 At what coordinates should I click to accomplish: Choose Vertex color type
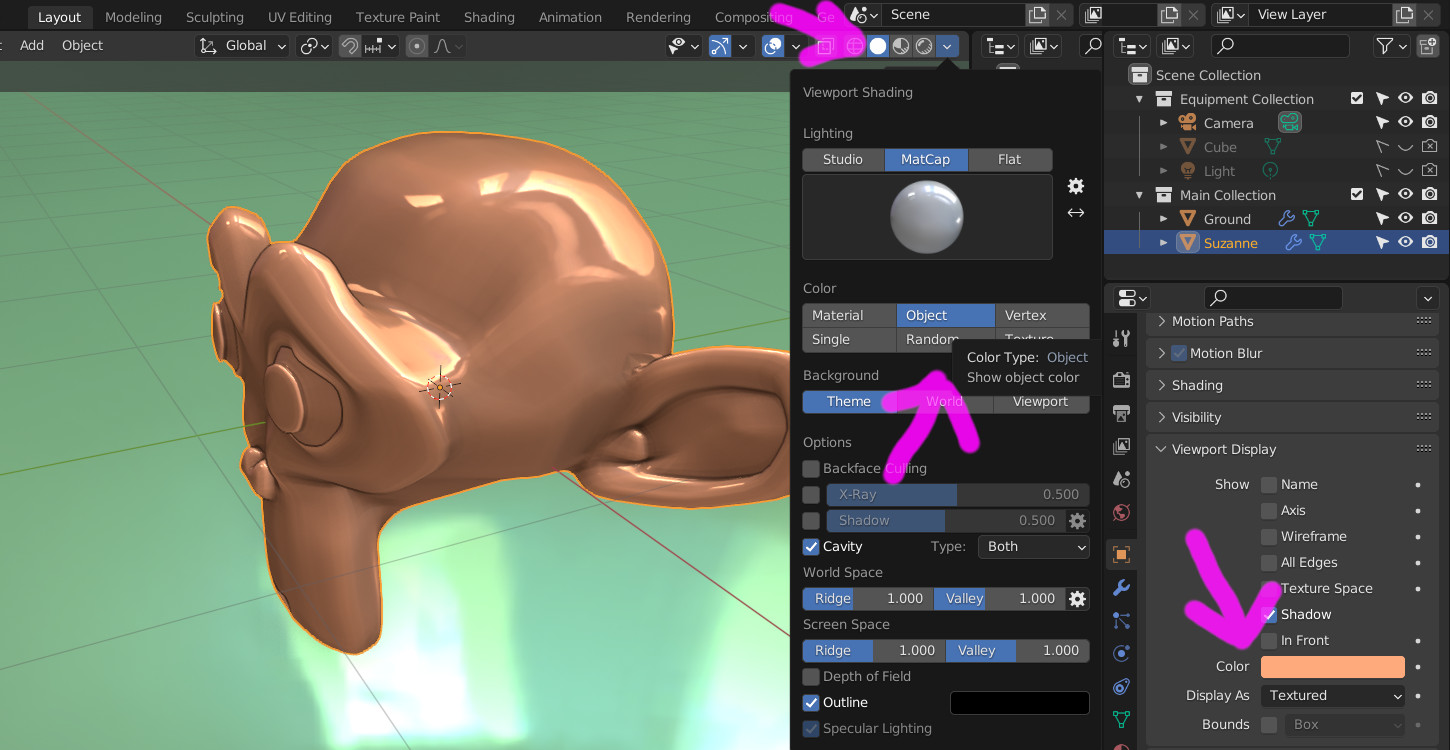point(1042,315)
